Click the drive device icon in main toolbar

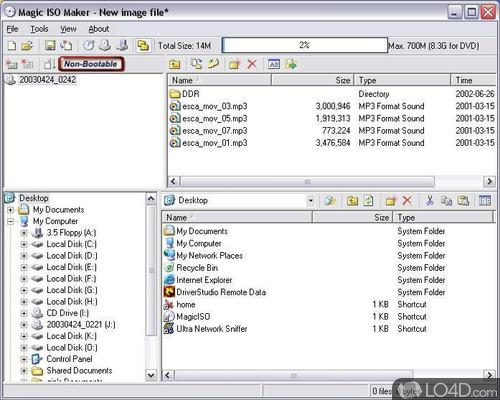click(x=122, y=45)
